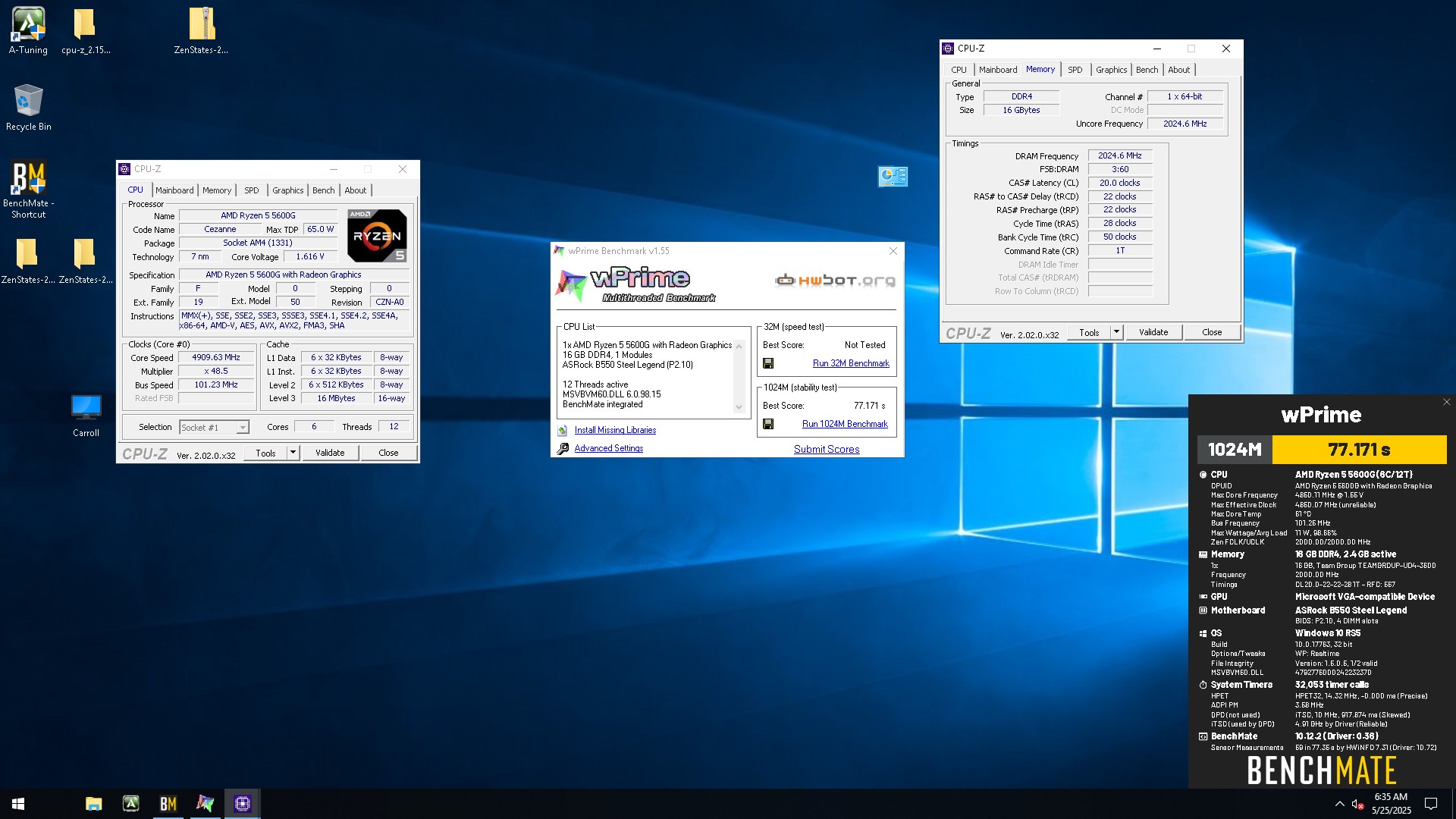Run the 1024M Benchmark in wPrime

(845, 424)
